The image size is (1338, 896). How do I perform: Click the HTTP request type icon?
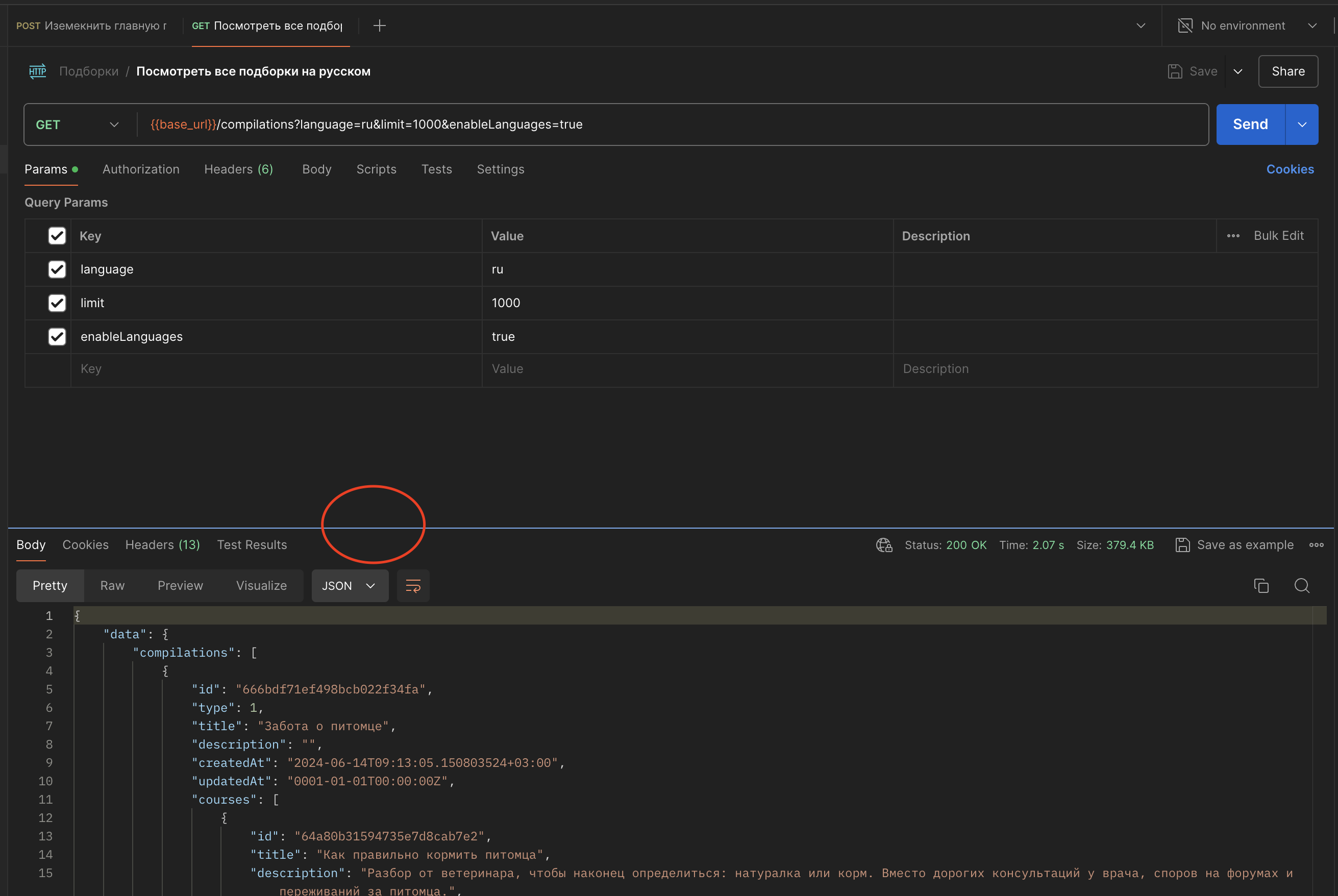pyautogui.click(x=38, y=71)
